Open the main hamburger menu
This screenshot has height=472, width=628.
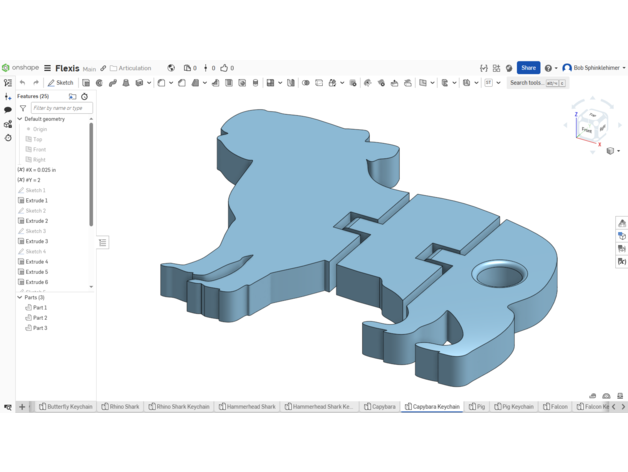coord(47,68)
